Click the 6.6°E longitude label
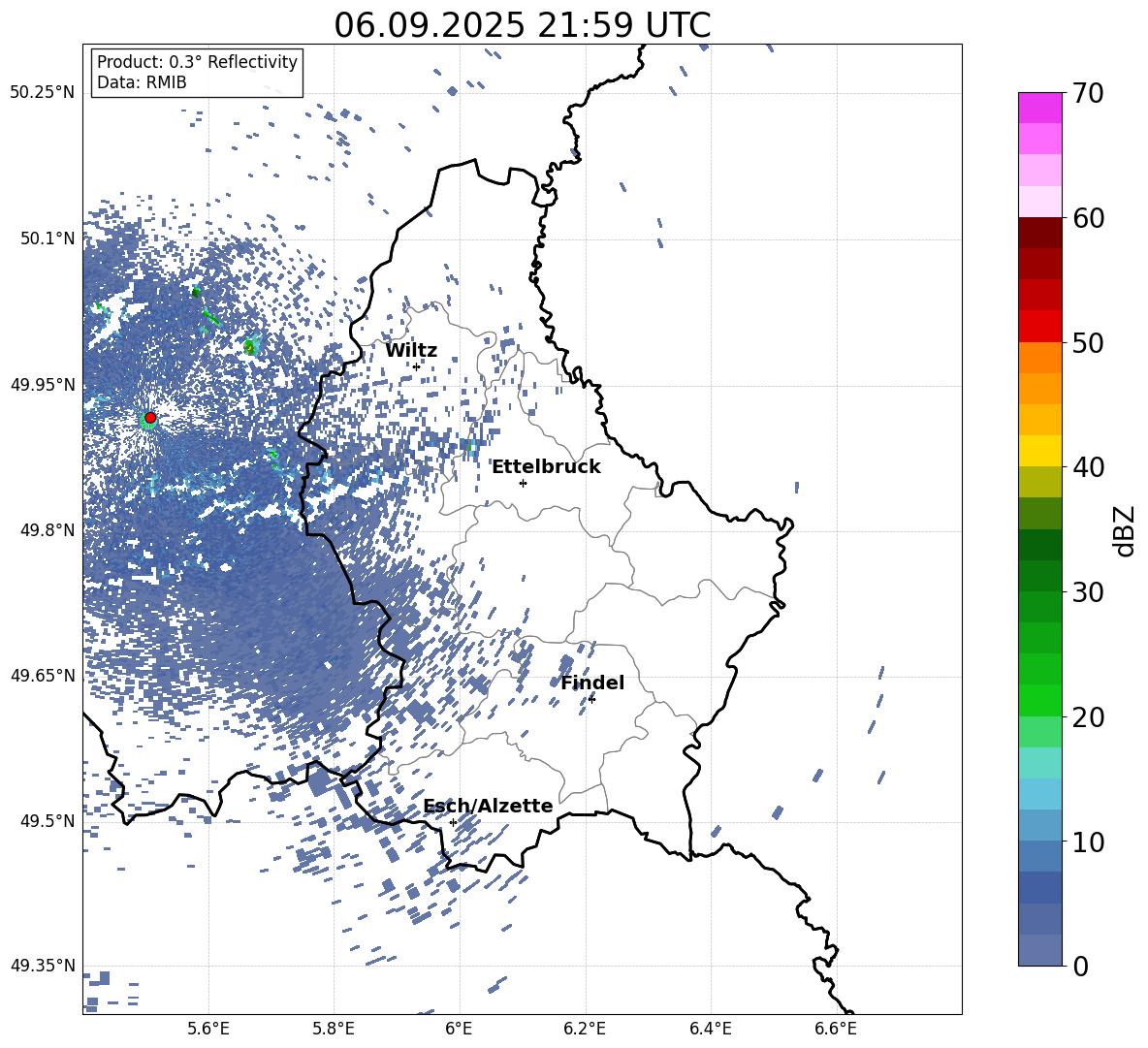Screen dimensions: 1148x1048 836,1029
